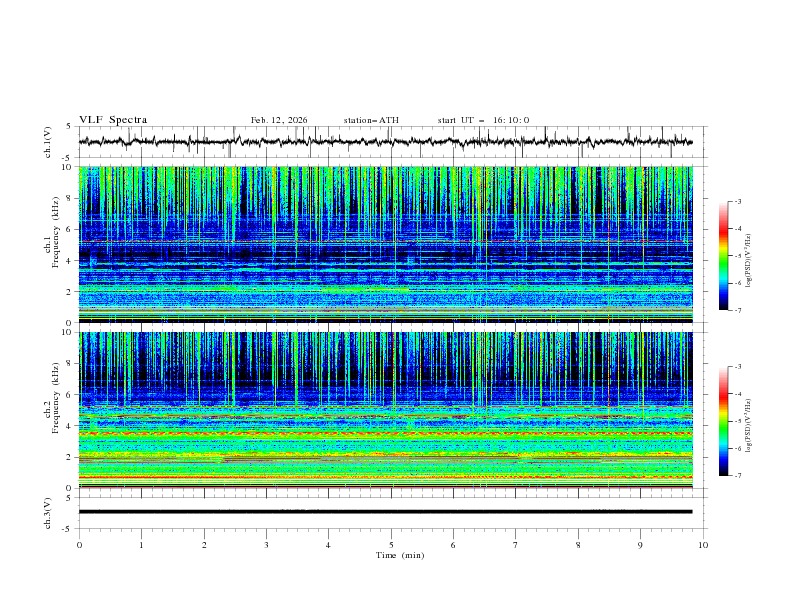
Task: Select the Feb. 12, 2026 date label
Action: [279, 120]
